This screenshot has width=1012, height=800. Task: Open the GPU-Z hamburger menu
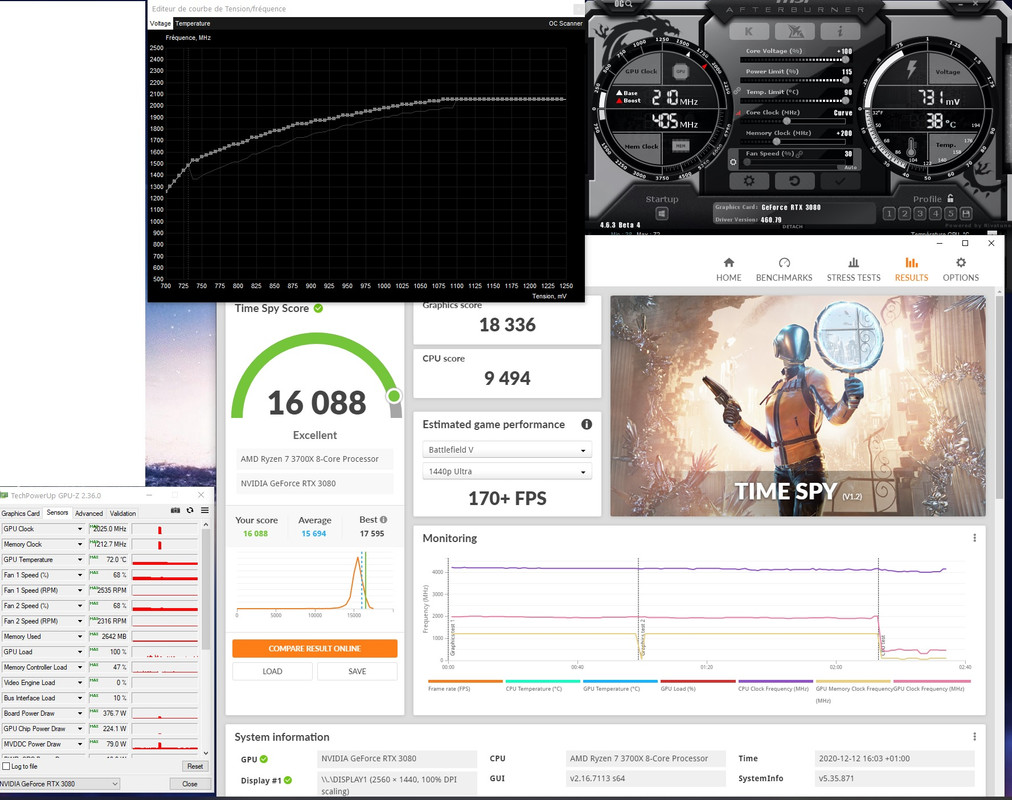205,510
